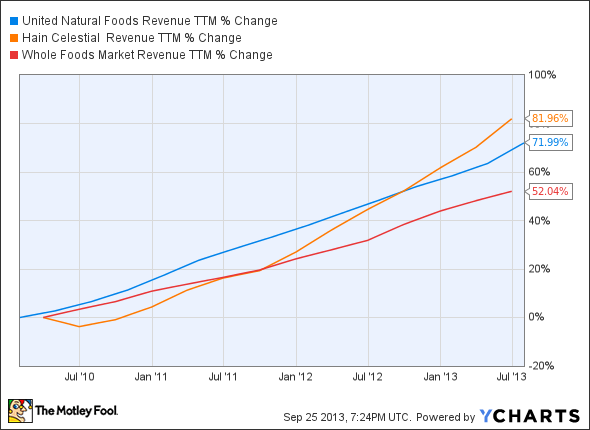Click the YCharts logo
590x430 pixels.
point(530,416)
